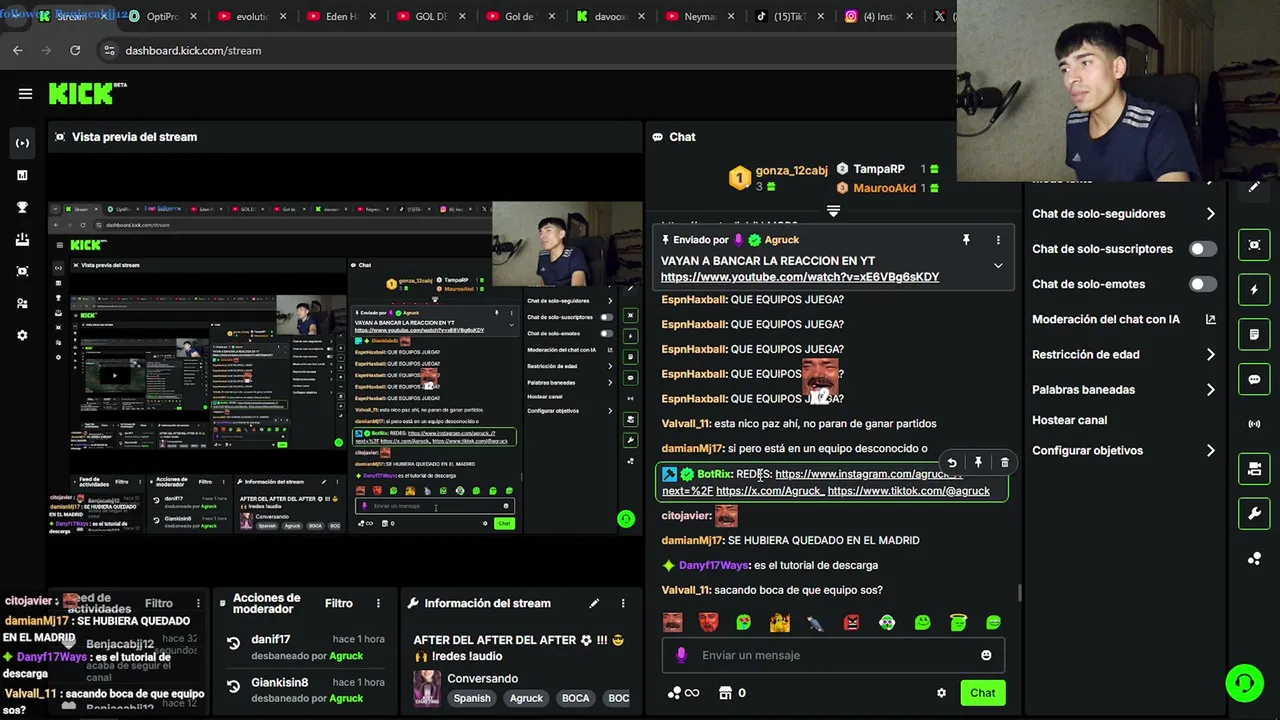This screenshot has width=1280, height=720.
Task: Expand Palabras baneadas option
Action: click(x=1124, y=390)
